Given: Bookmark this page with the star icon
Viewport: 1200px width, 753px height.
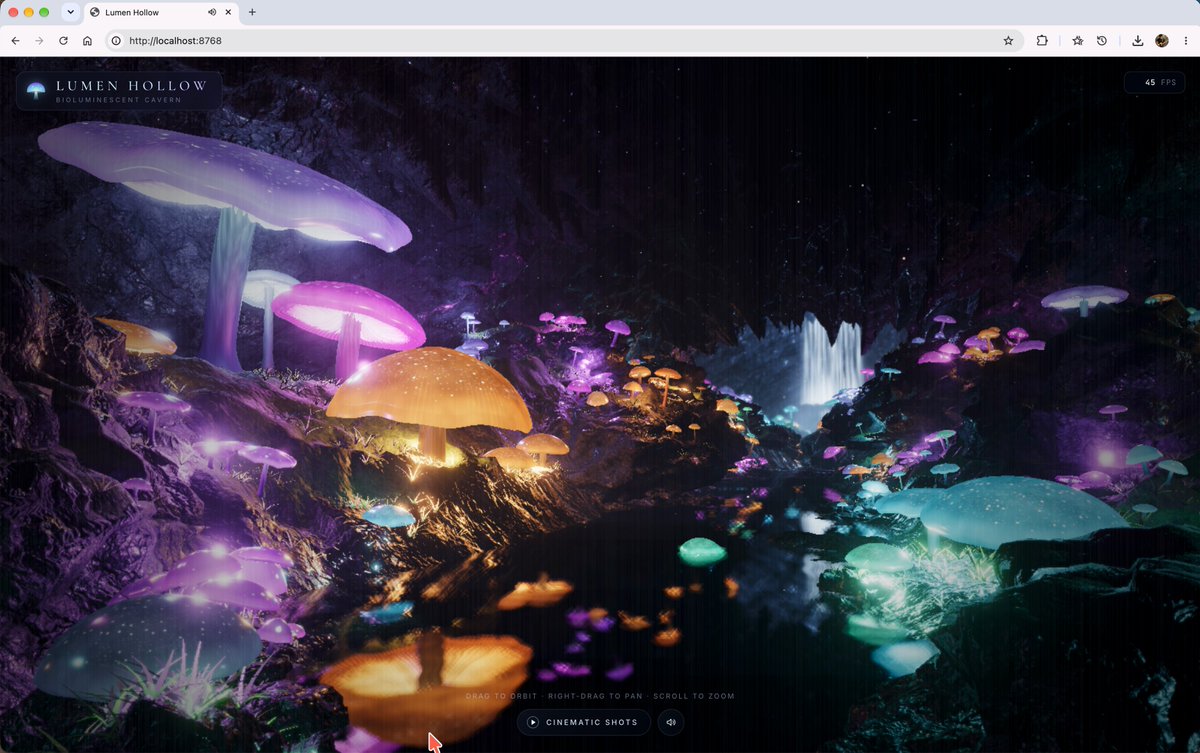Looking at the screenshot, I should pyautogui.click(x=1008, y=41).
